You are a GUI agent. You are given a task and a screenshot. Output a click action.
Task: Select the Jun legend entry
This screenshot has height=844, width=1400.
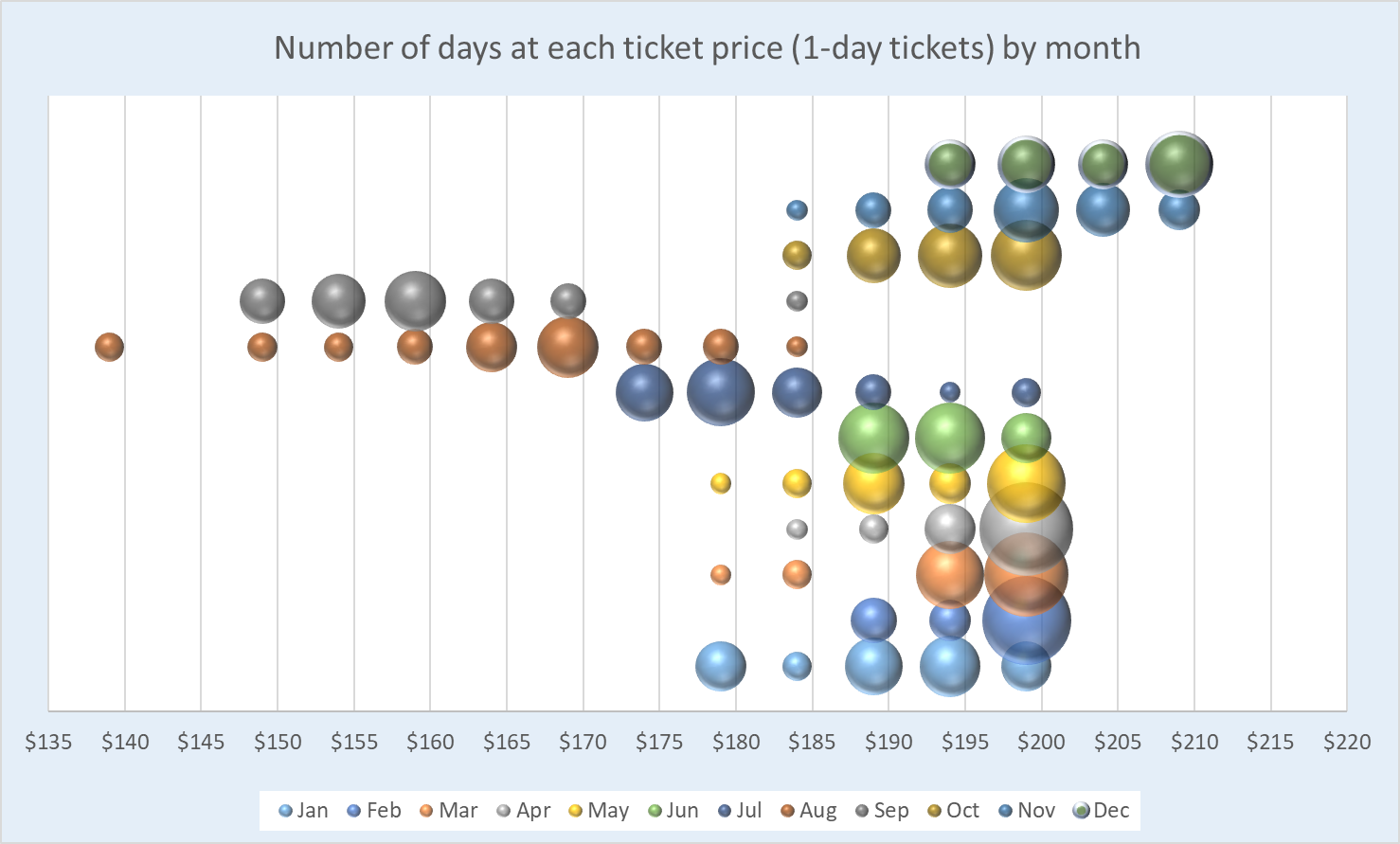click(673, 811)
